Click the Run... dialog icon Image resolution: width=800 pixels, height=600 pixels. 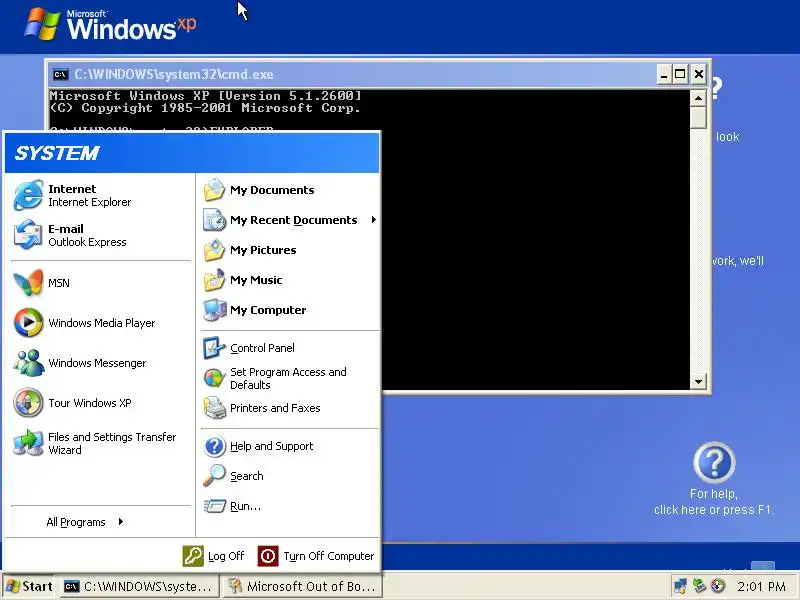[x=214, y=506]
